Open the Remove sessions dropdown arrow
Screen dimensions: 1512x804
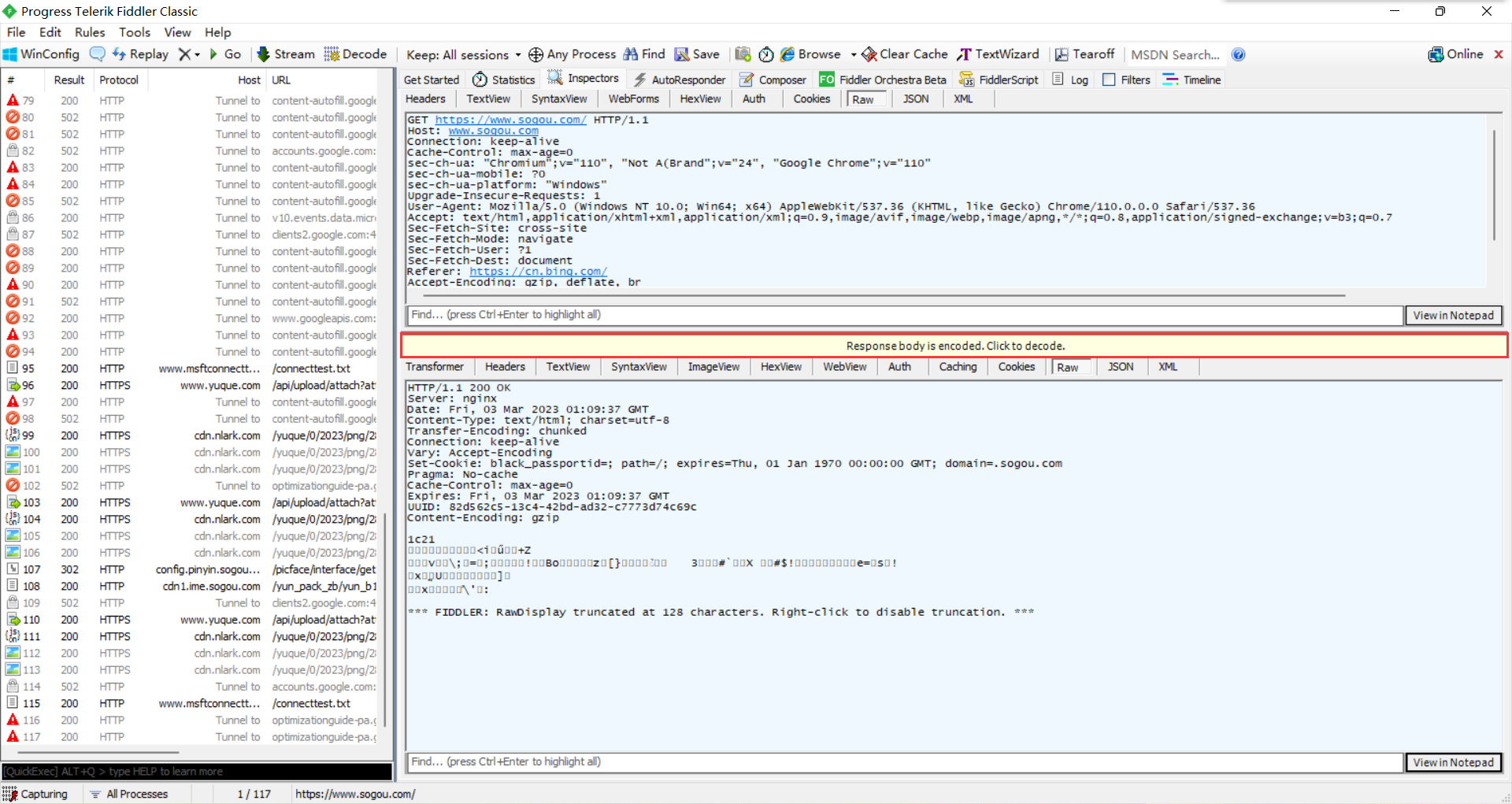(x=197, y=54)
